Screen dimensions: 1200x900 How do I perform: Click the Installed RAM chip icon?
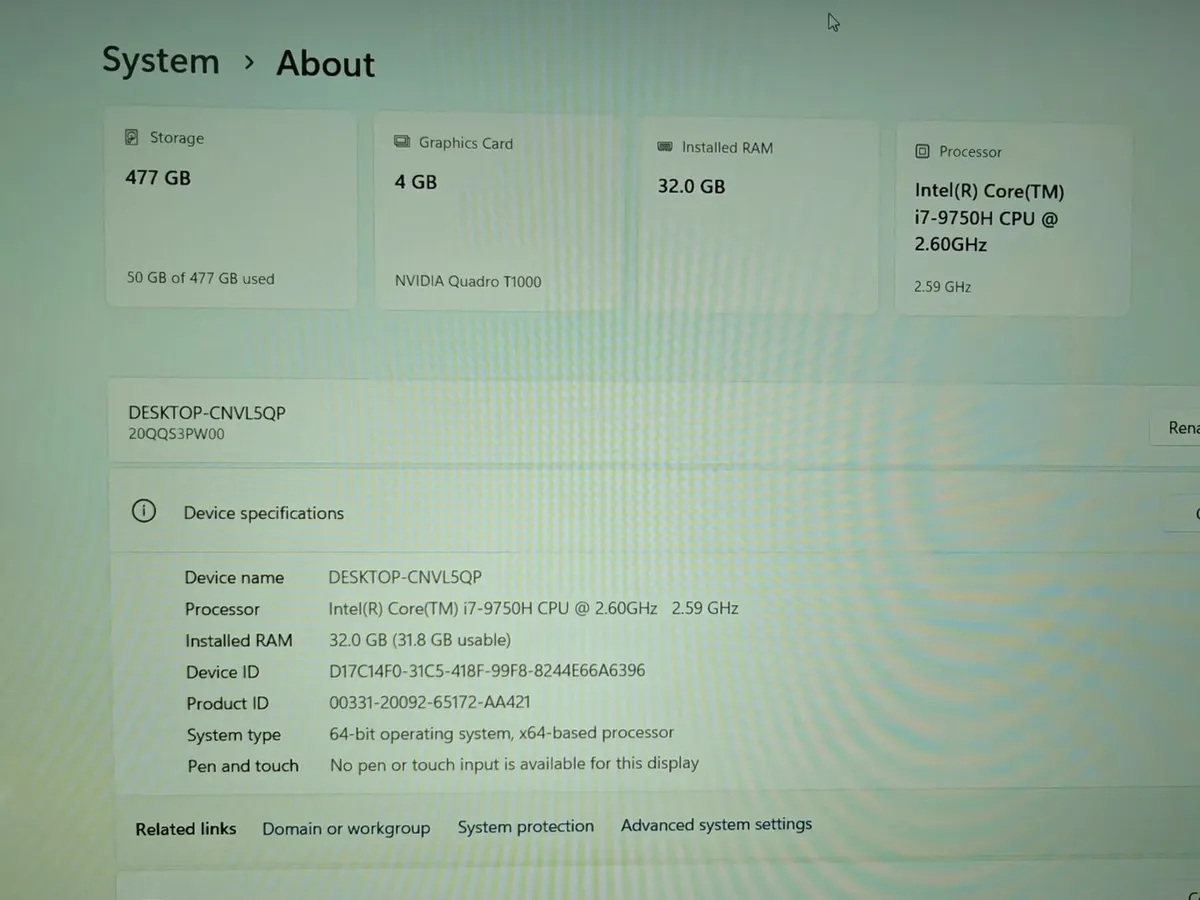pos(665,147)
